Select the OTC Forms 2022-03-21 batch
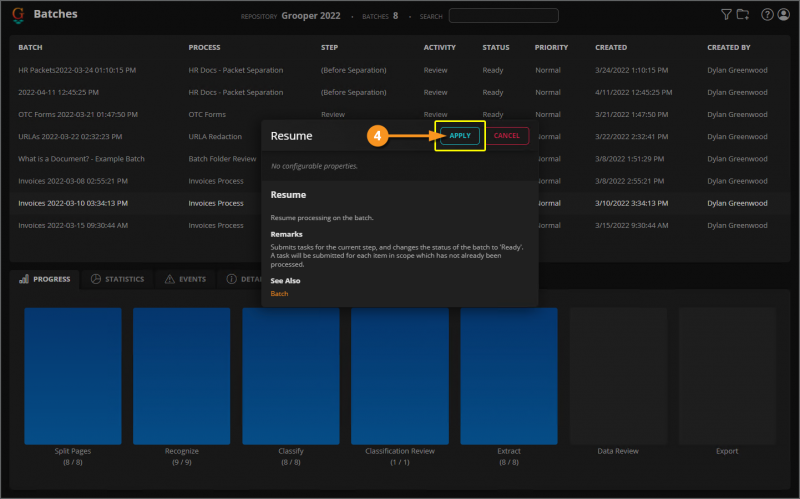The image size is (800, 499). [x=77, y=114]
